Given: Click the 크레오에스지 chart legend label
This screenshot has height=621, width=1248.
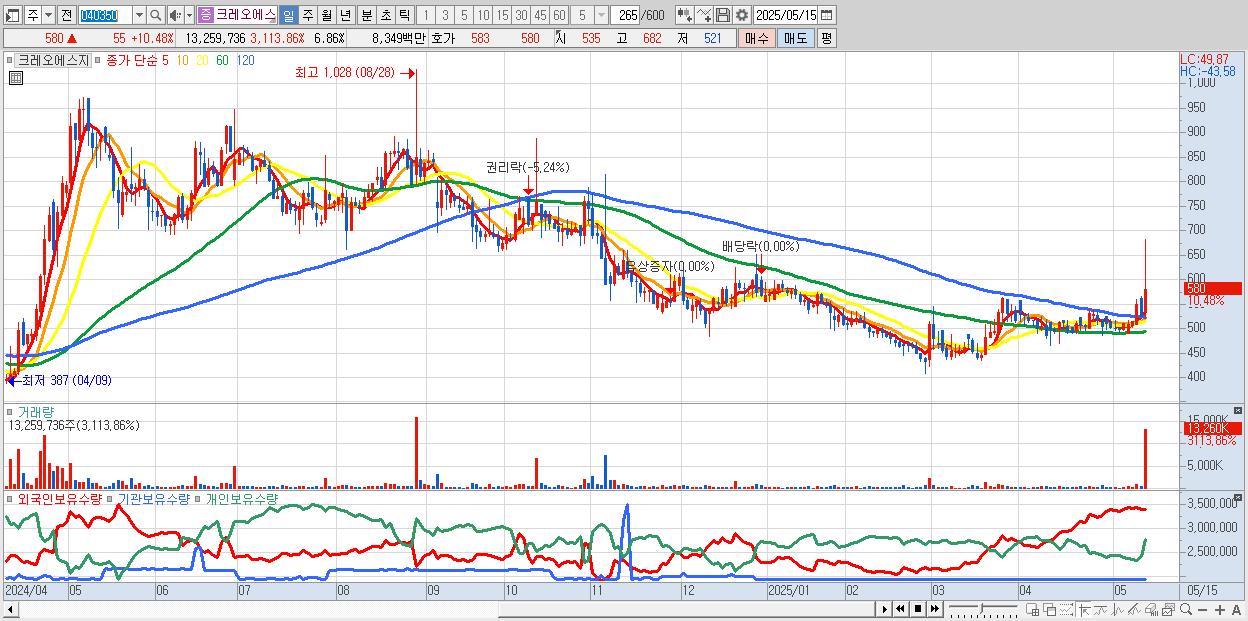Looking at the screenshot, I should click(x=53, y=60).
